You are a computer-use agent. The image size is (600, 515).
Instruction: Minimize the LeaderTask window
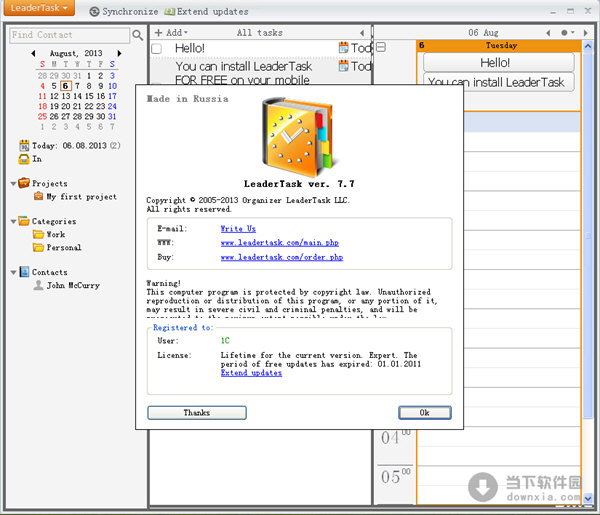[553, 12]
